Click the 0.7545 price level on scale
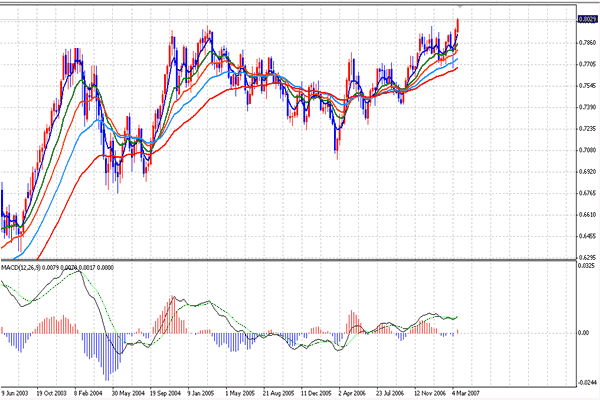This screenshot has height=400, width=600. coord(587,86)
